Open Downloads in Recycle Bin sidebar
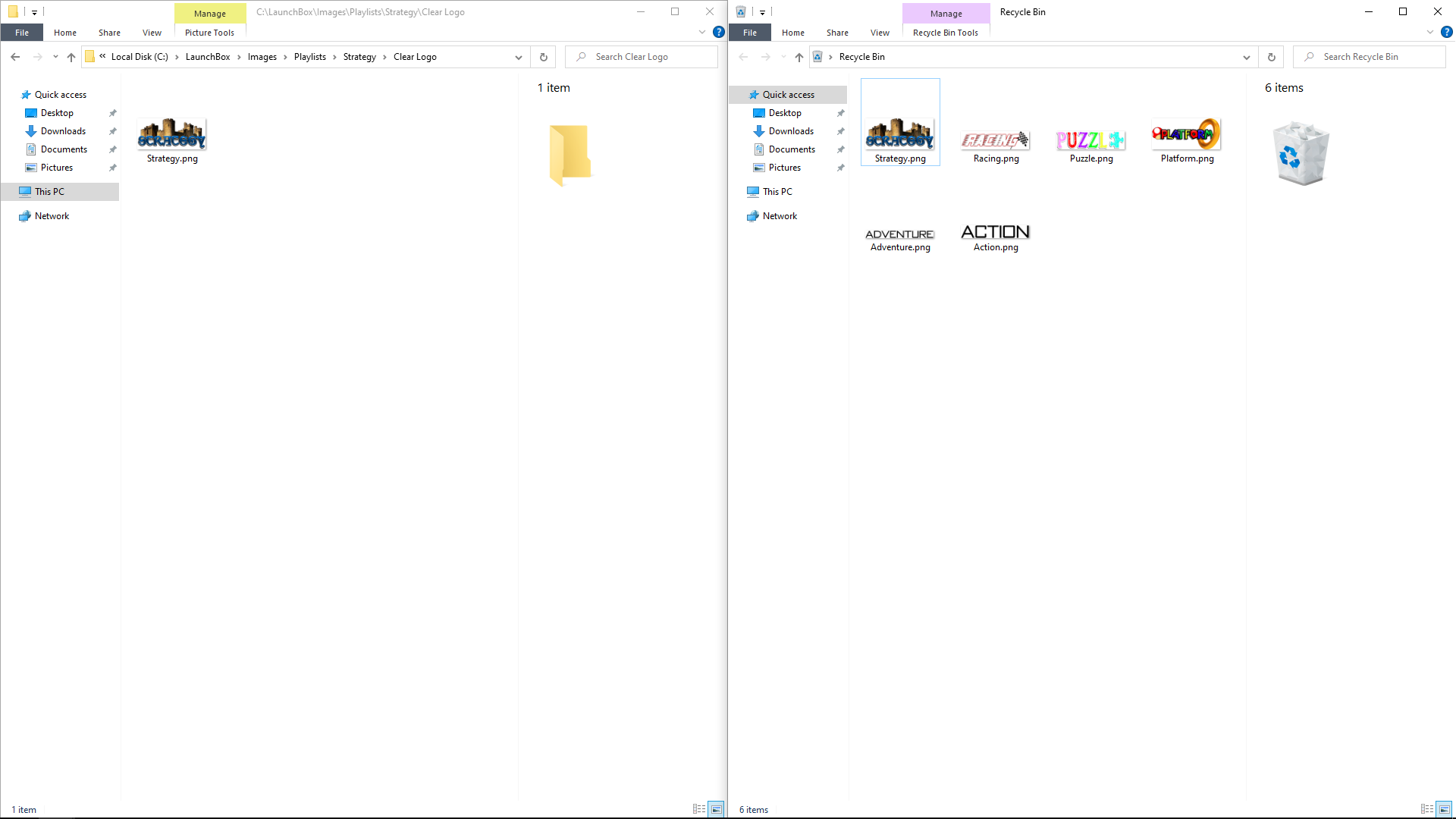The width and height of the screenshot is (1456, 819). (x=791, y=131)
